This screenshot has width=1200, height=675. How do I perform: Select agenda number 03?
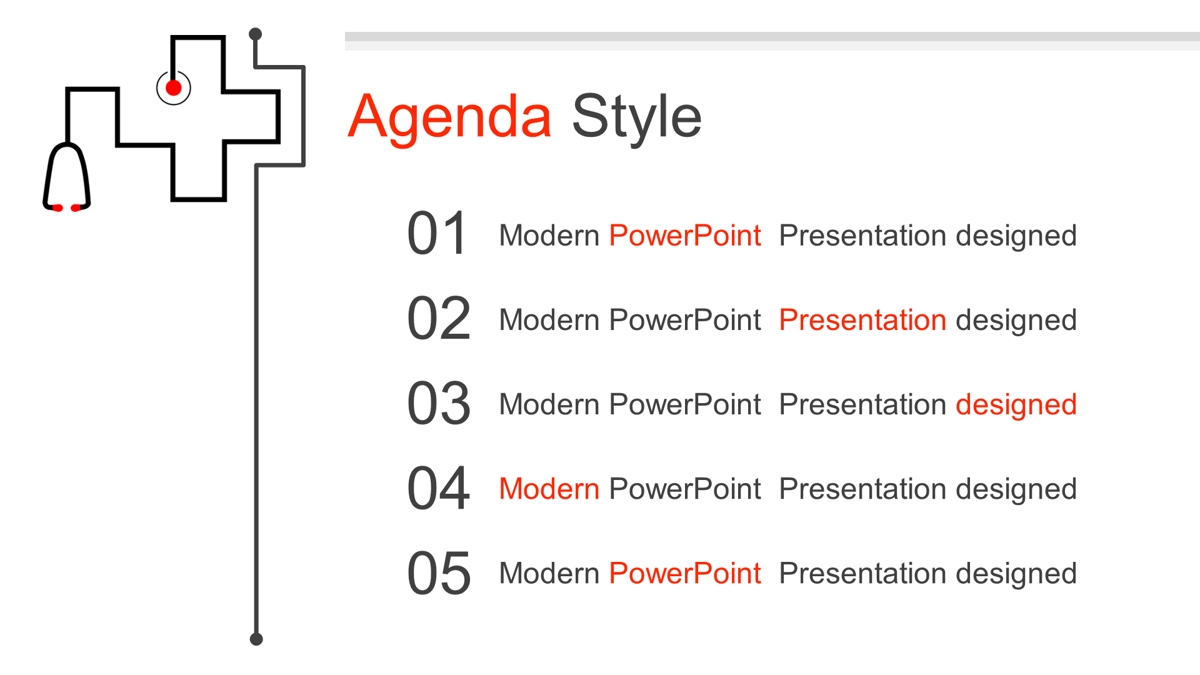pos(438,404)
